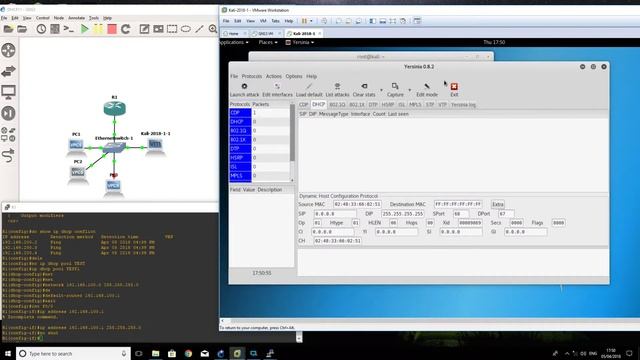Reload all nodes in GNS3 toolbar
This screenshot has width=640, height=360.
pyautogui.click(x=126, y=29)
